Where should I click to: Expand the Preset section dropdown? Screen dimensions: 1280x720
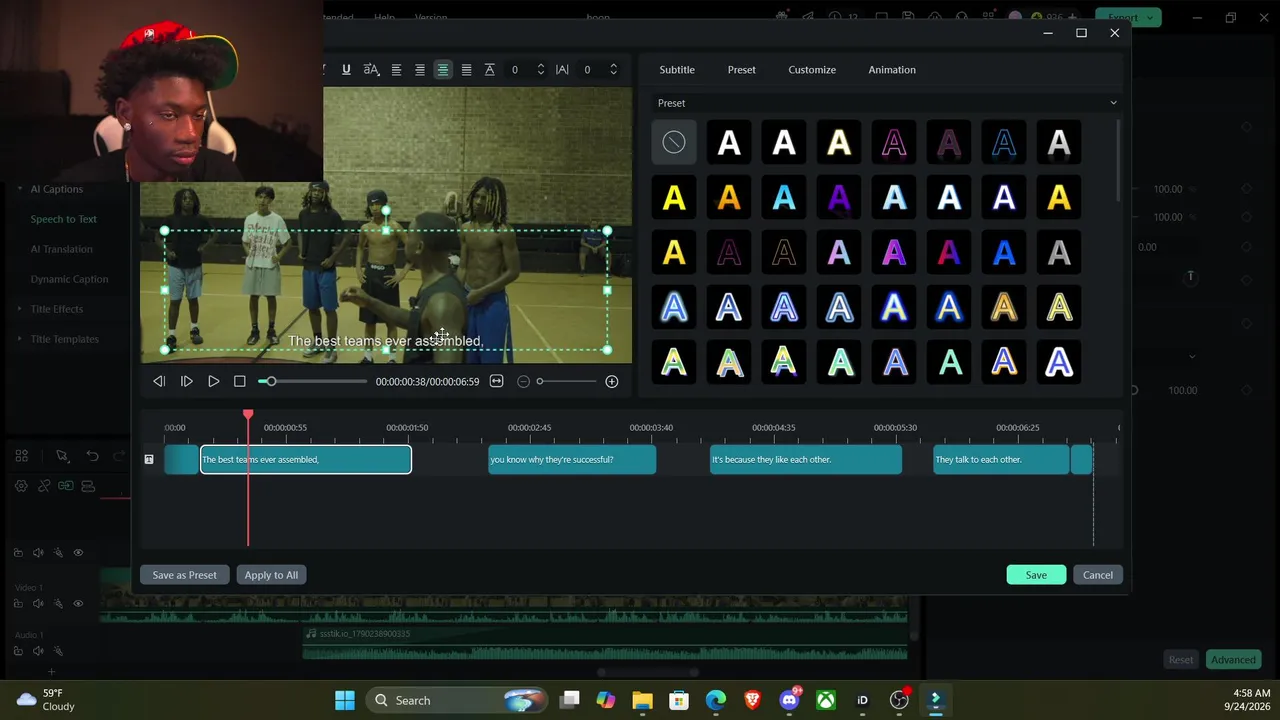click(1113, 103)
